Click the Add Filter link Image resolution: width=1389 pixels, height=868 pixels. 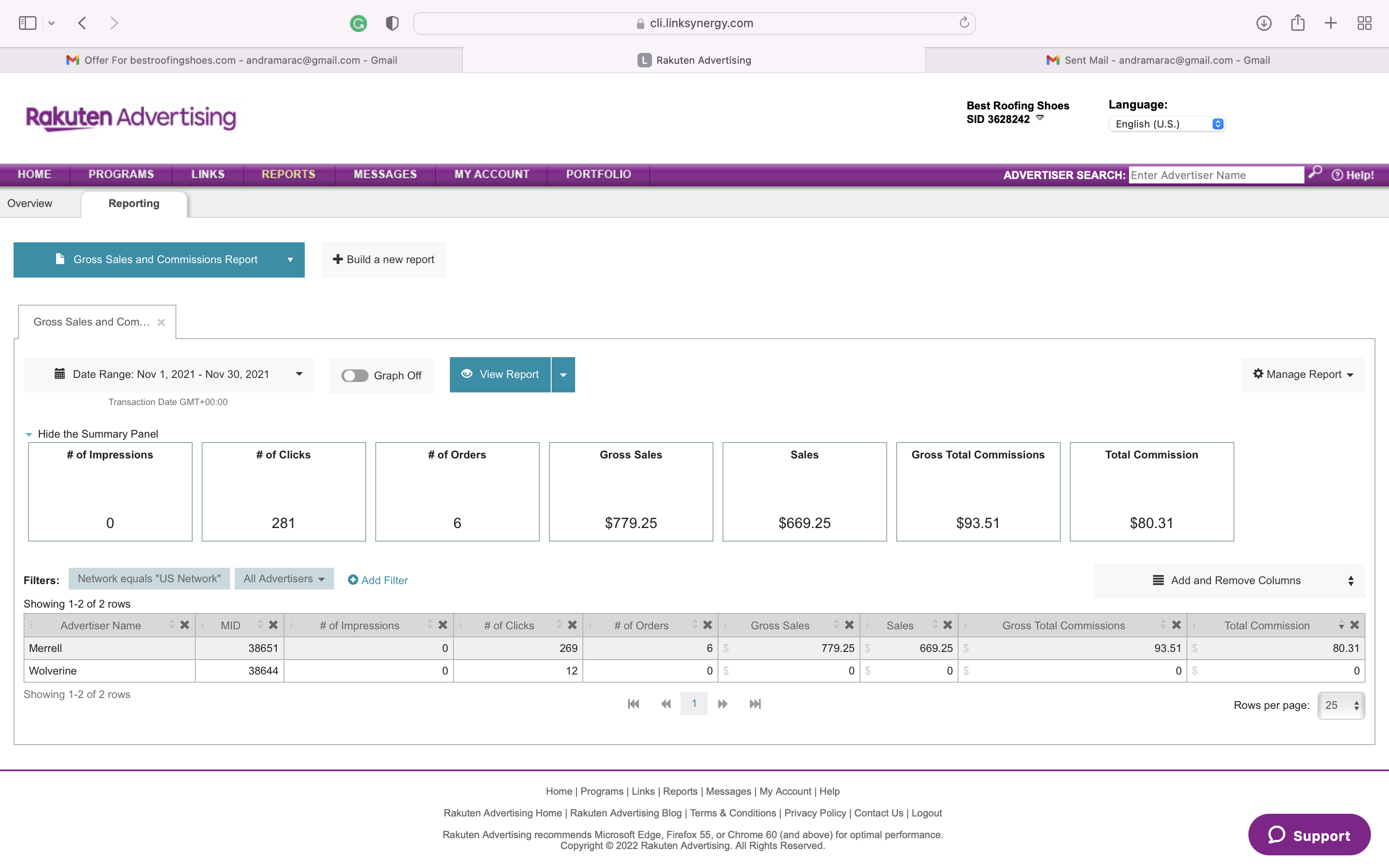(378, 580)
